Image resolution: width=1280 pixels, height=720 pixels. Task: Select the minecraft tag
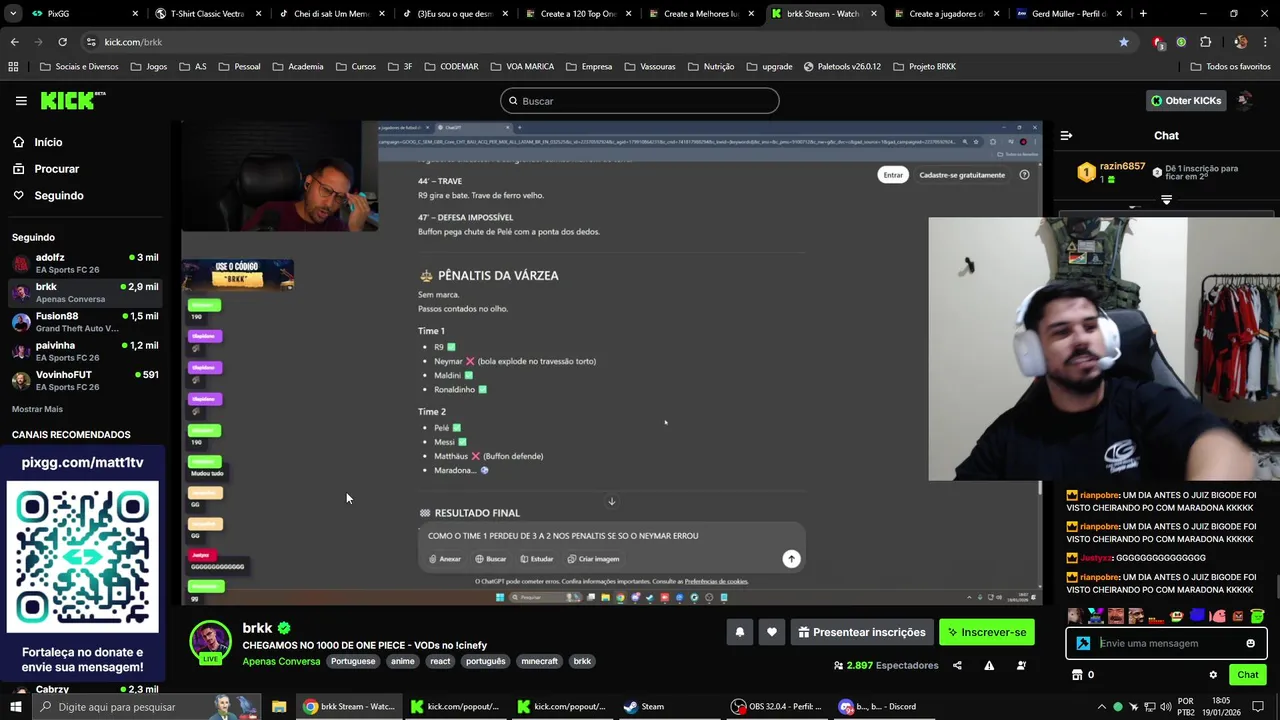539,661
